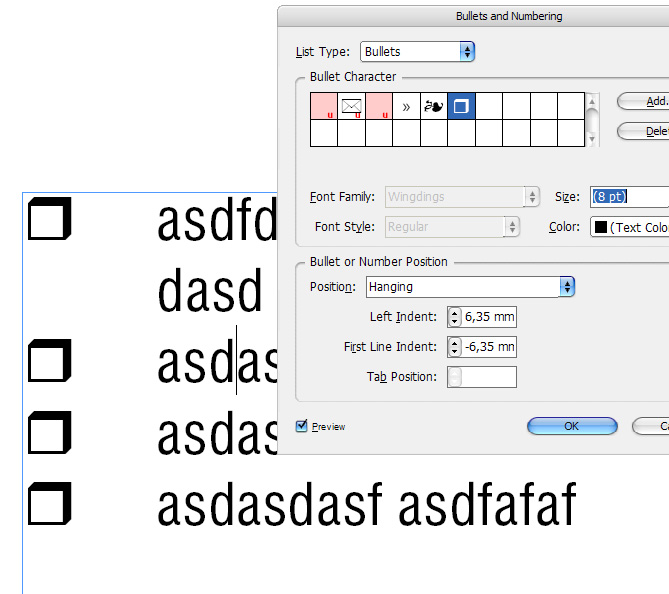Click the bullet grid scrollbar down arrow
669x594 pixels.
tap(592, 139)
